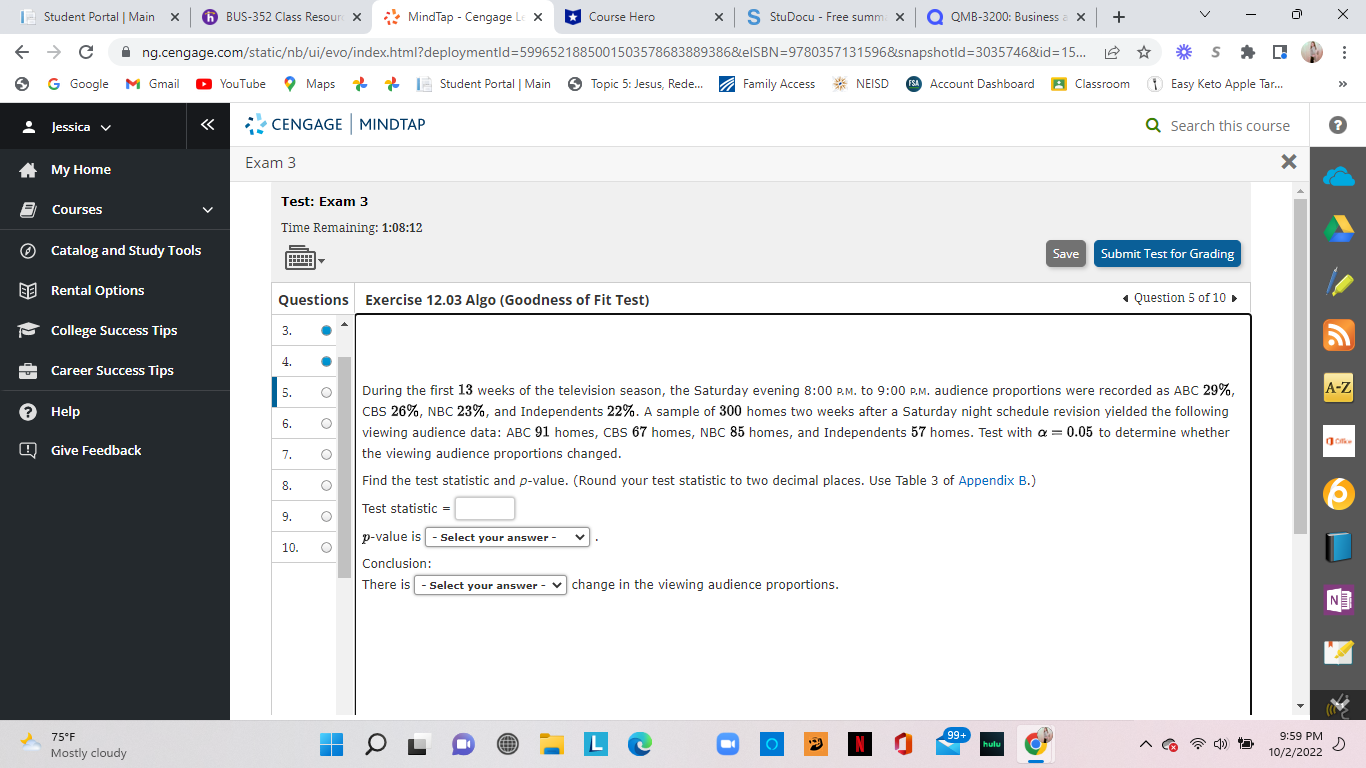Viewport: 1366px width, 768px height.
Task: Select question 10 radio button
Action: [x=324, y=547]
